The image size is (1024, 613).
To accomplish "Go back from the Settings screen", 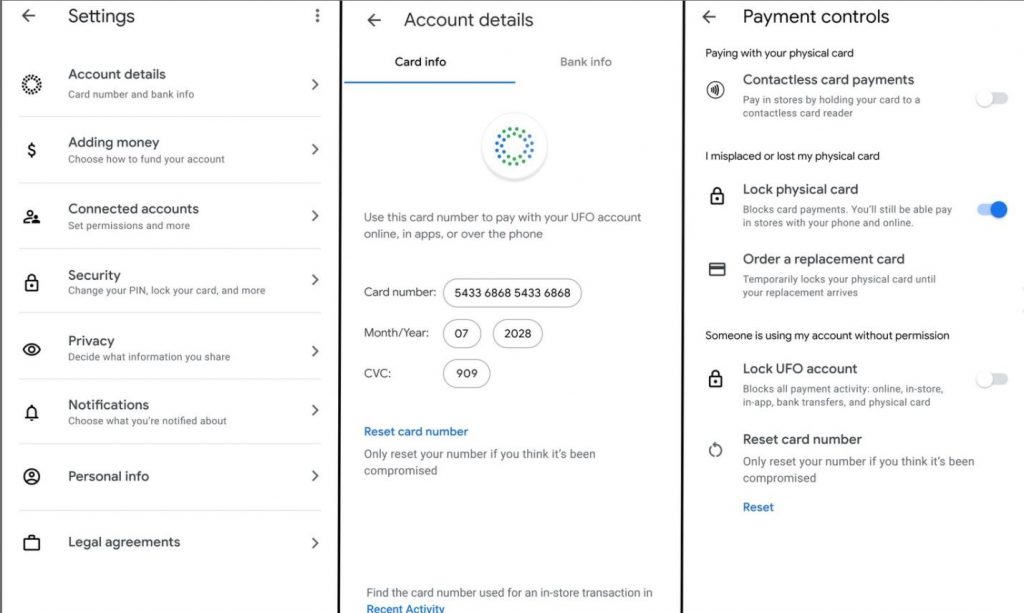I will (x=29, y=16).
